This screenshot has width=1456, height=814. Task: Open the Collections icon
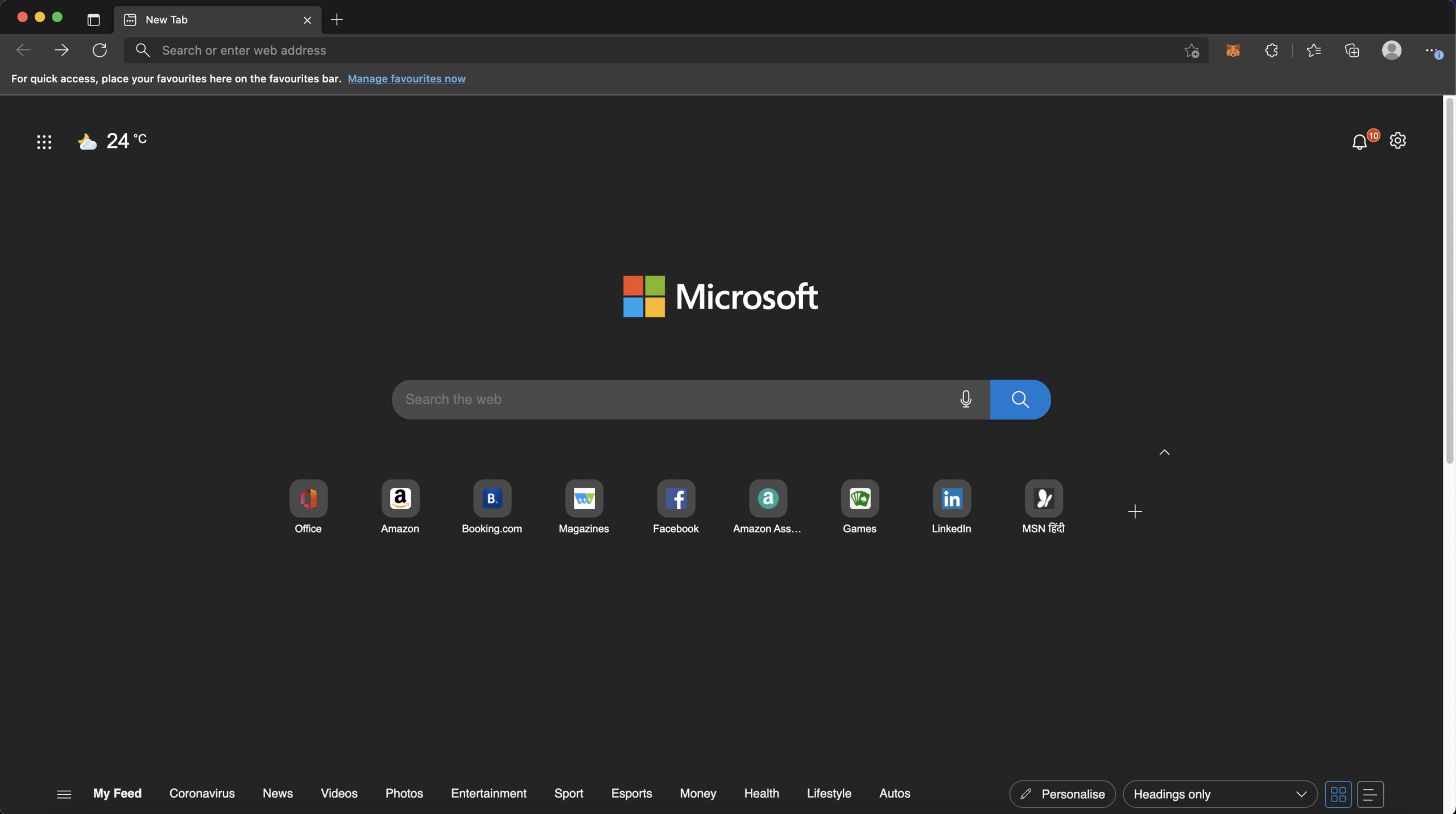[1352, 51]
